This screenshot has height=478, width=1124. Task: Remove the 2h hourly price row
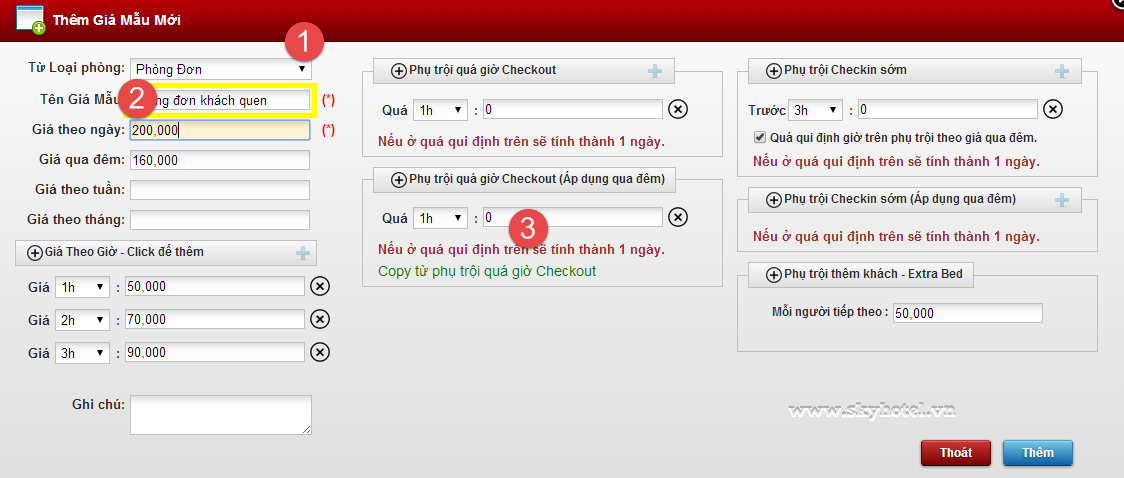coord(319,319)
